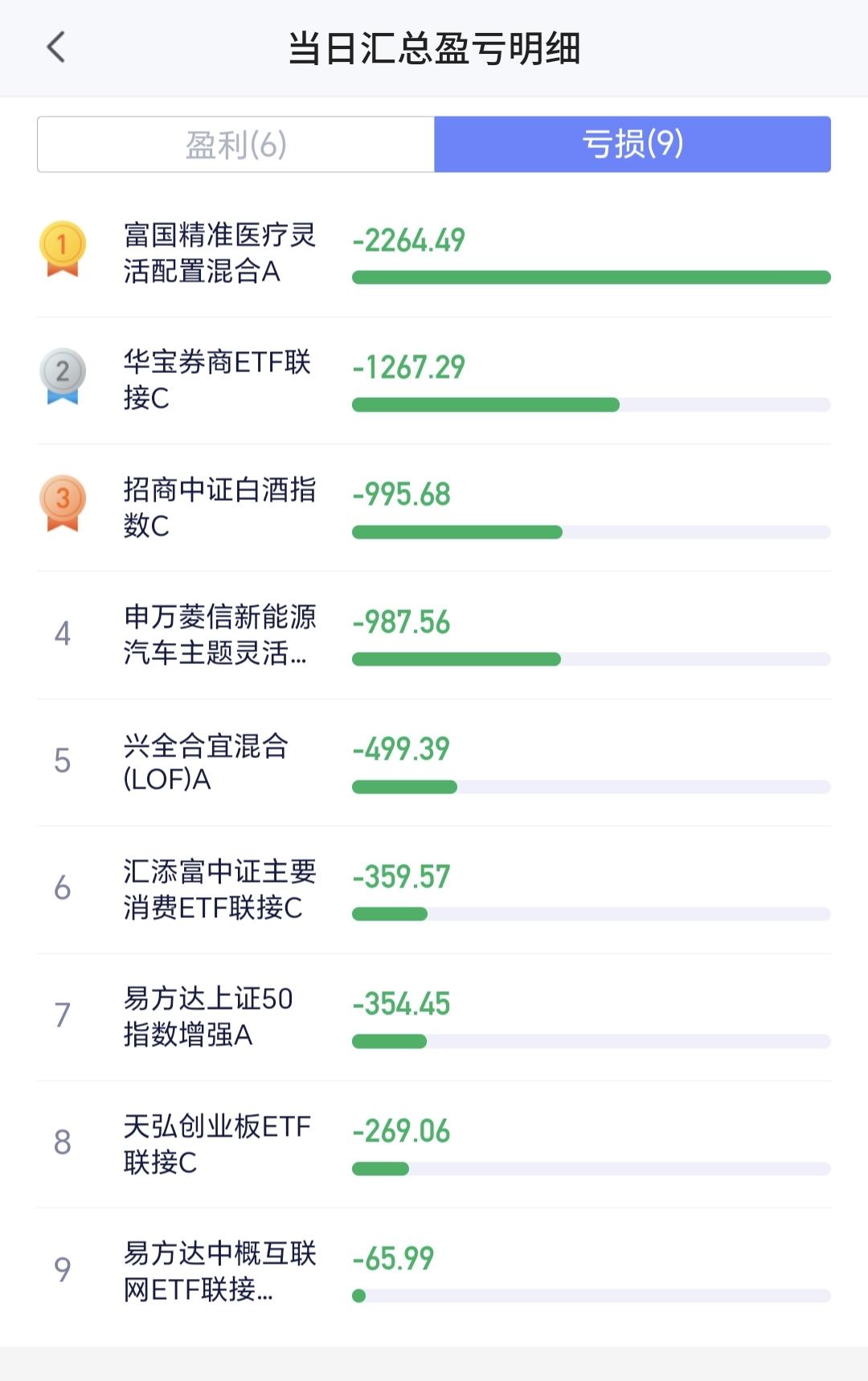The image size is (868, 1381).
Task: Click the -2264.49 loss progress bar
Action: point(591,278)
